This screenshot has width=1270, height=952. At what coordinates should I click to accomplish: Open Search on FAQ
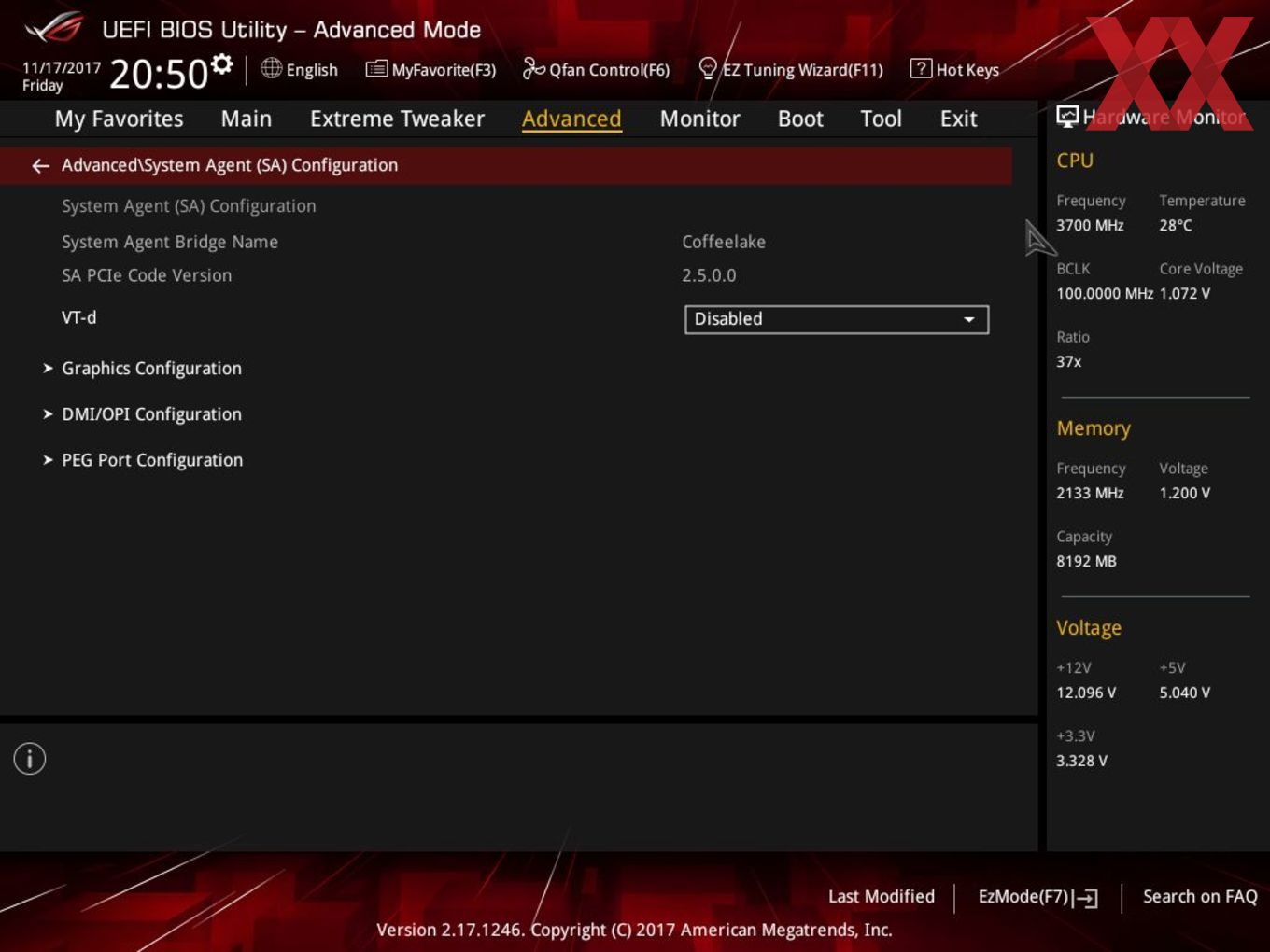pyautogui.click(x=1200, y=896)
